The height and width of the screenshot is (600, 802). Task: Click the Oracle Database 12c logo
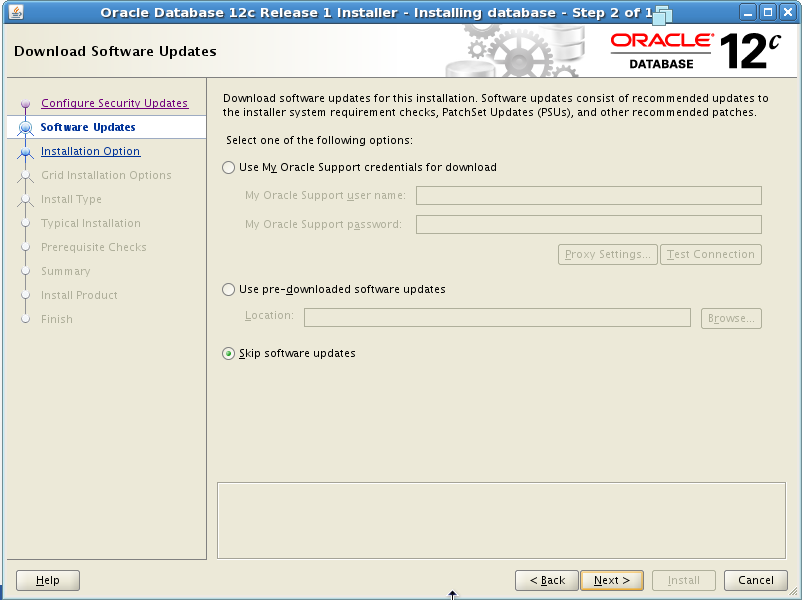tap(696, 51)
